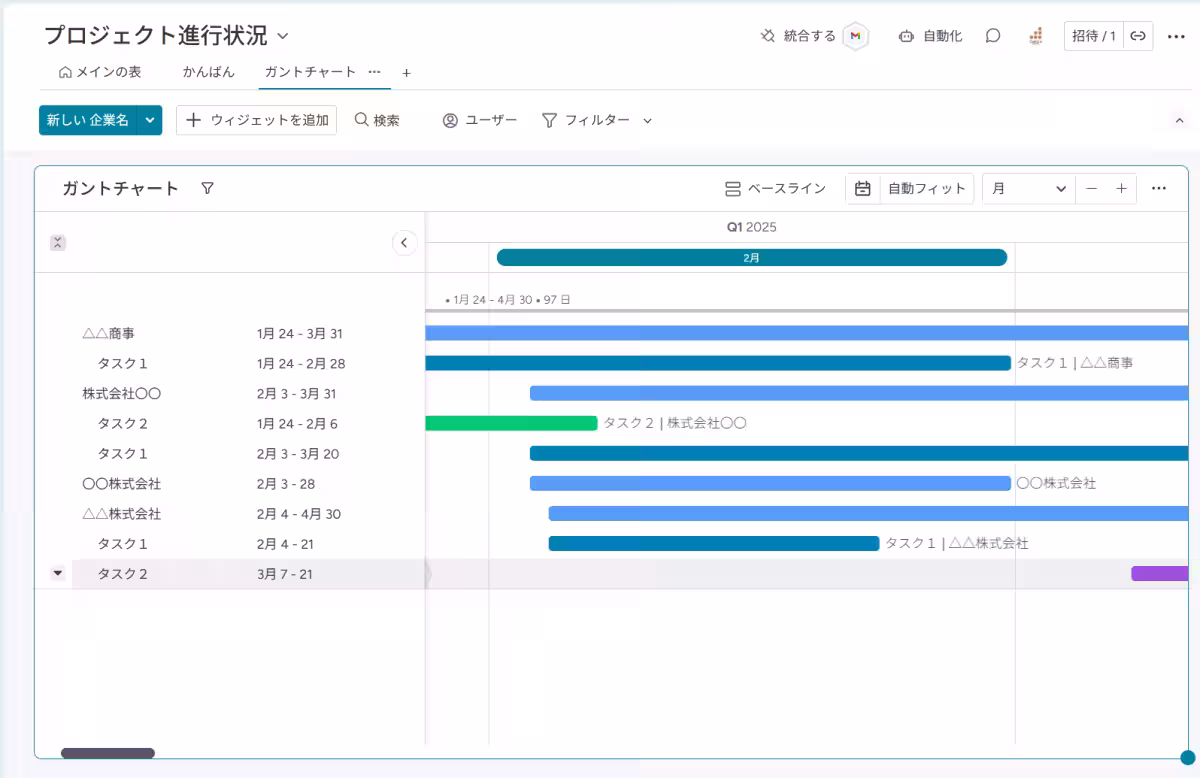The width and height of the screenshot is (1200, 778).
Task: Click the 検索 search icon on the toolbar
Action: pos(362,119)
